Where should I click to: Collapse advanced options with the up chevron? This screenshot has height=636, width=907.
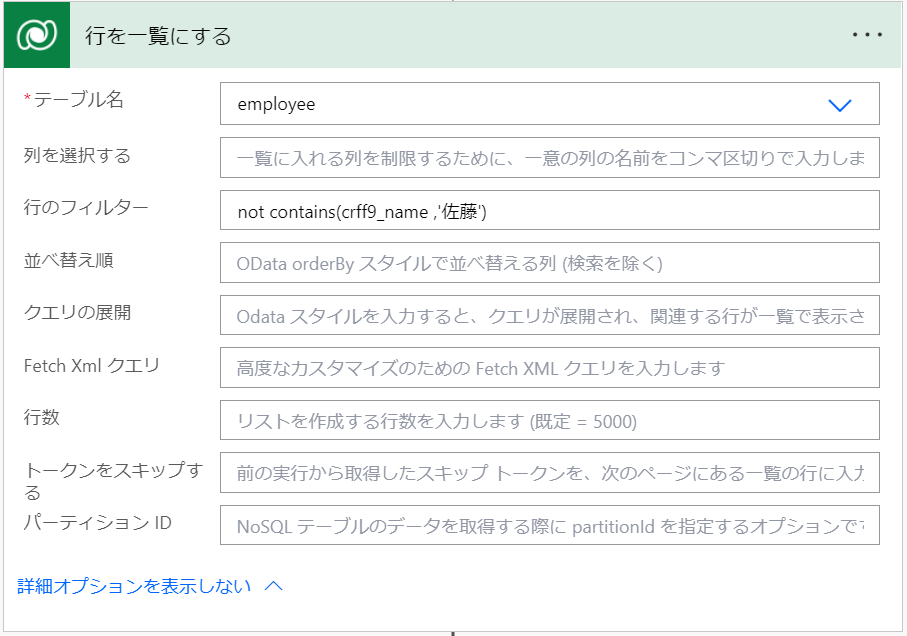[x=274, y=586]
